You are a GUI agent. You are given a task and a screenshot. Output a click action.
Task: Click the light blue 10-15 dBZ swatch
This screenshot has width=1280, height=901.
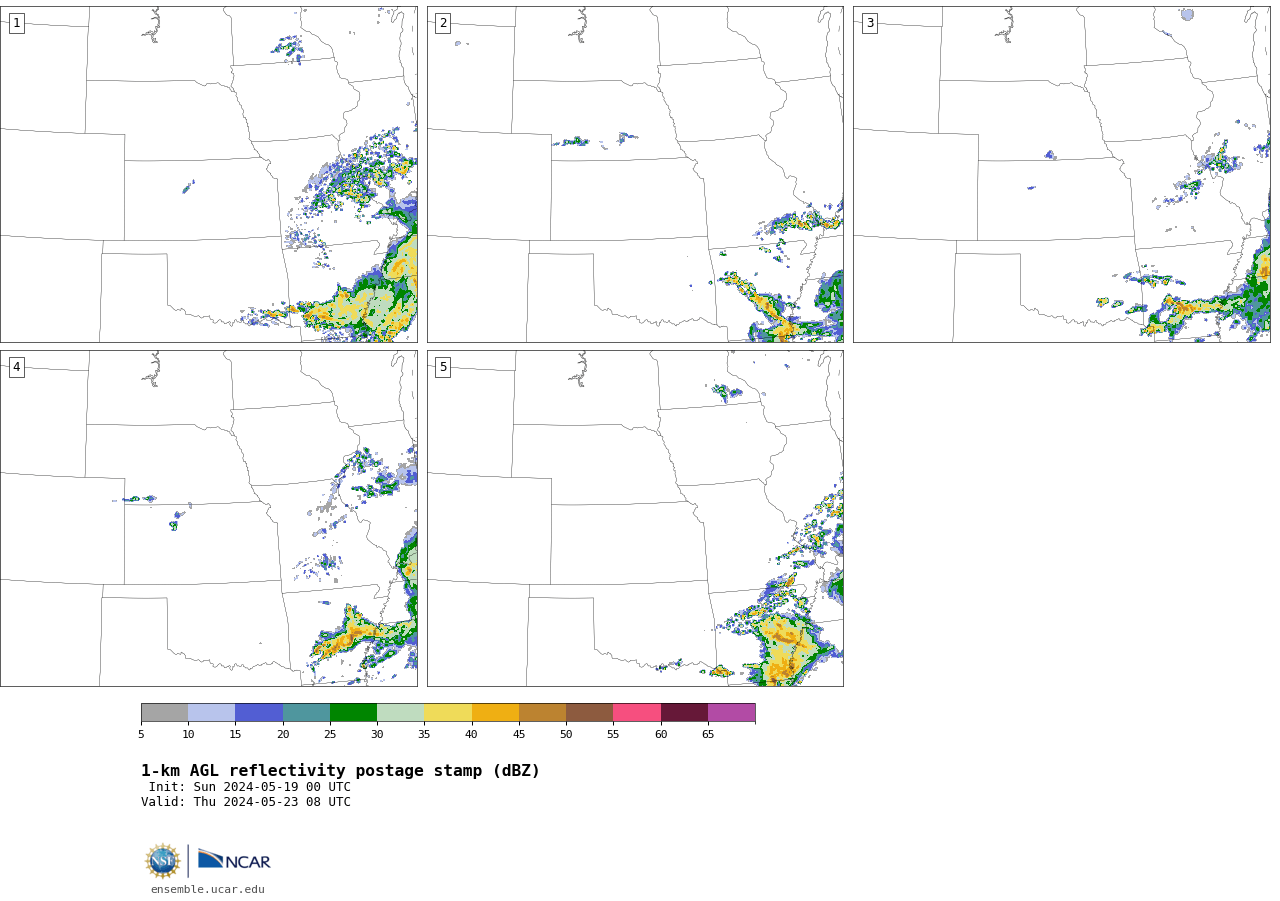[x=212, y=713]
